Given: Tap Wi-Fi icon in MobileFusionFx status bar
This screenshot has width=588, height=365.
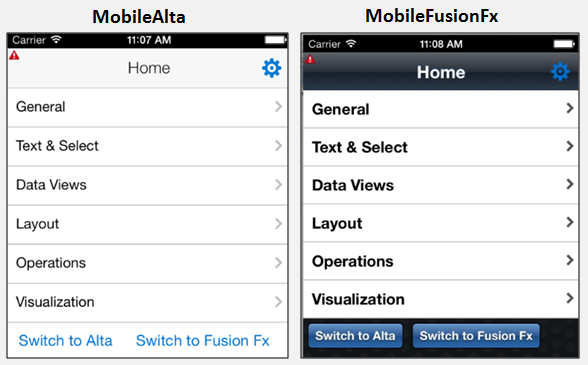Looking at the screenshot, I should tap(351, 44).
